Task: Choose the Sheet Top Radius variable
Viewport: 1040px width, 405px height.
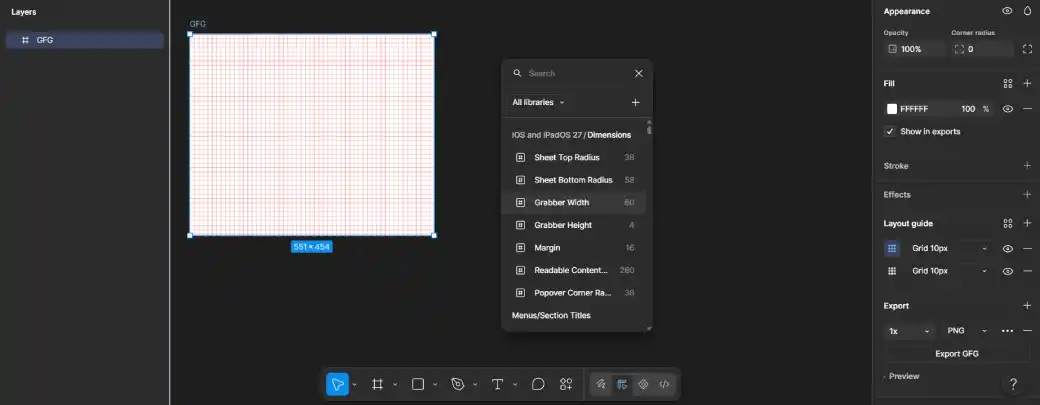Action: click(574, 158)
